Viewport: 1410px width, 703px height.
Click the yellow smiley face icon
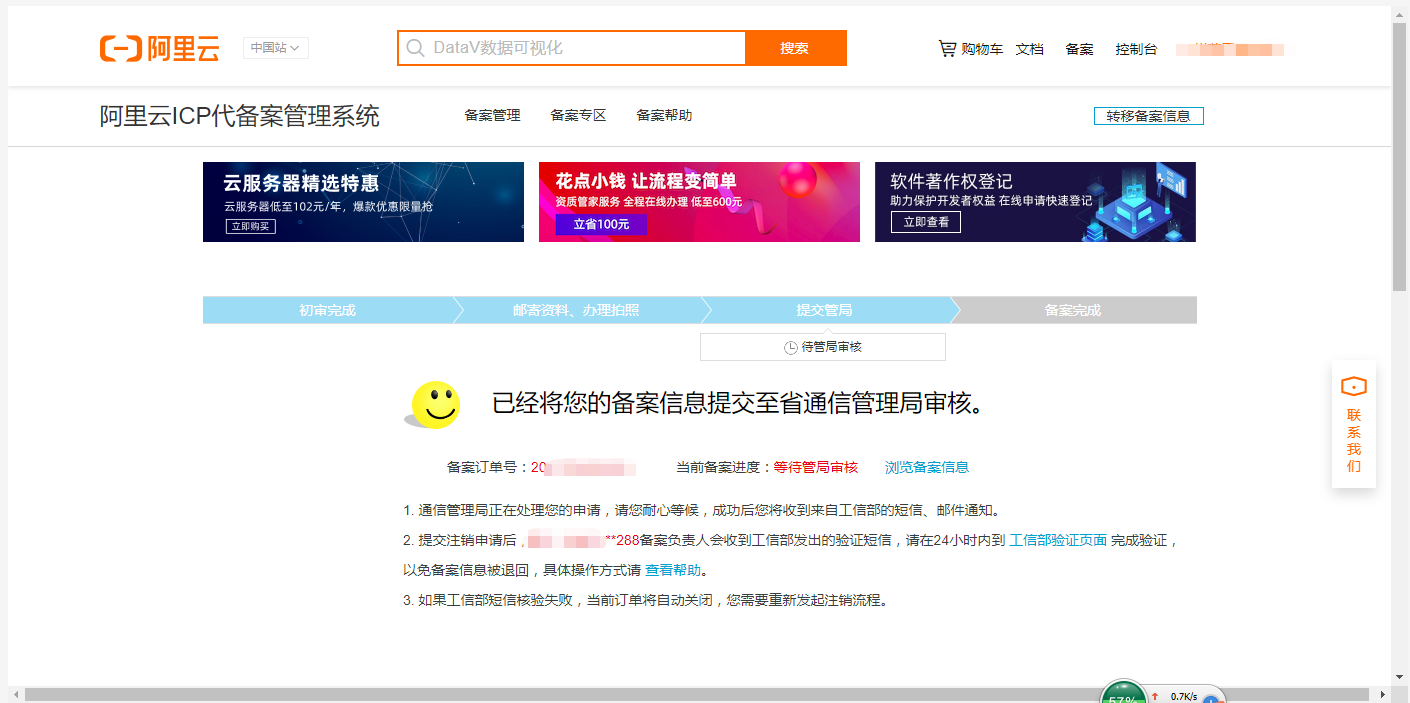(435, 405)
